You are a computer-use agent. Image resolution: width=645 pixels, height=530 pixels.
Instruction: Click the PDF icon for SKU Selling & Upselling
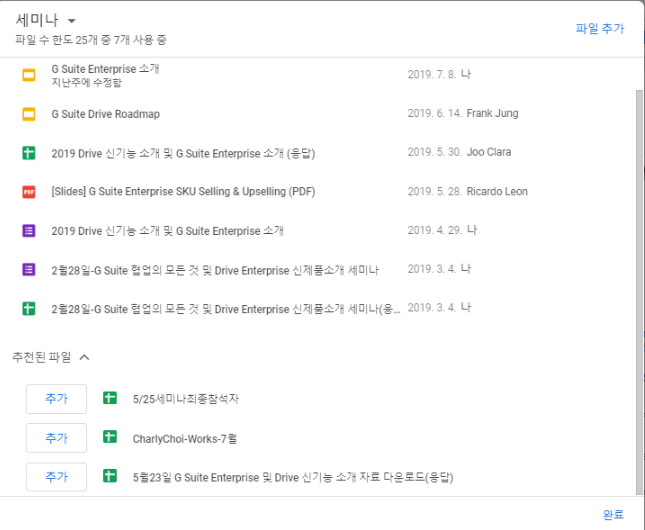click(x=29, y=192)
